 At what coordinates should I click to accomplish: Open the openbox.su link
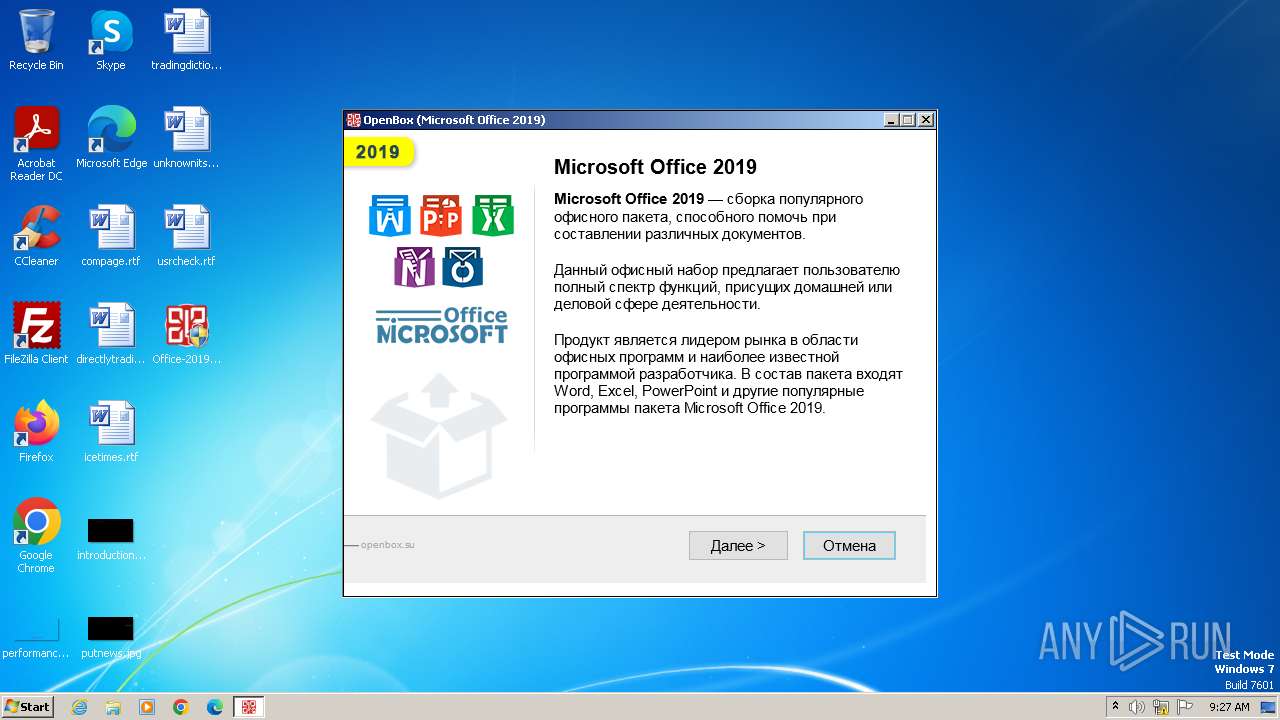click(387, 545)
